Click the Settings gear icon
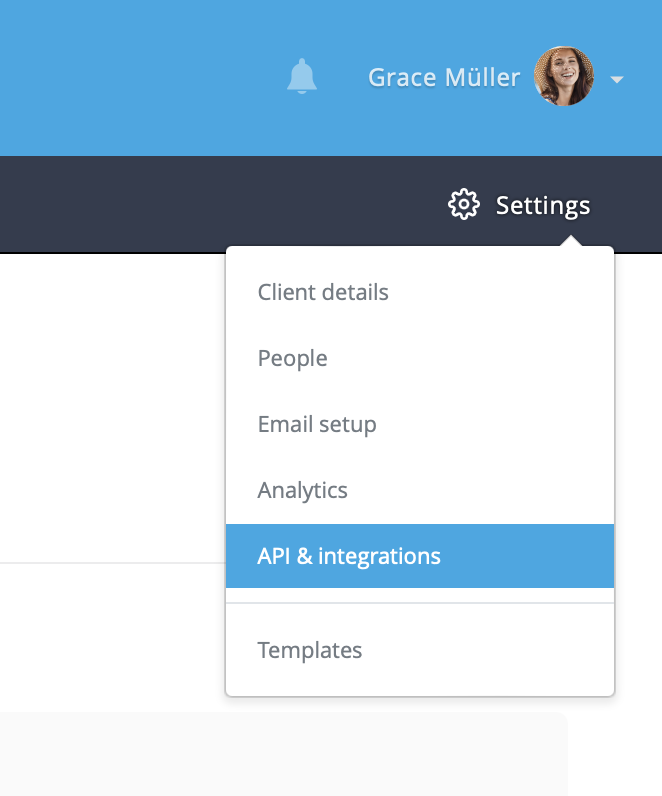The width and height of the screenshot is (662, 796). click(464, 205)
